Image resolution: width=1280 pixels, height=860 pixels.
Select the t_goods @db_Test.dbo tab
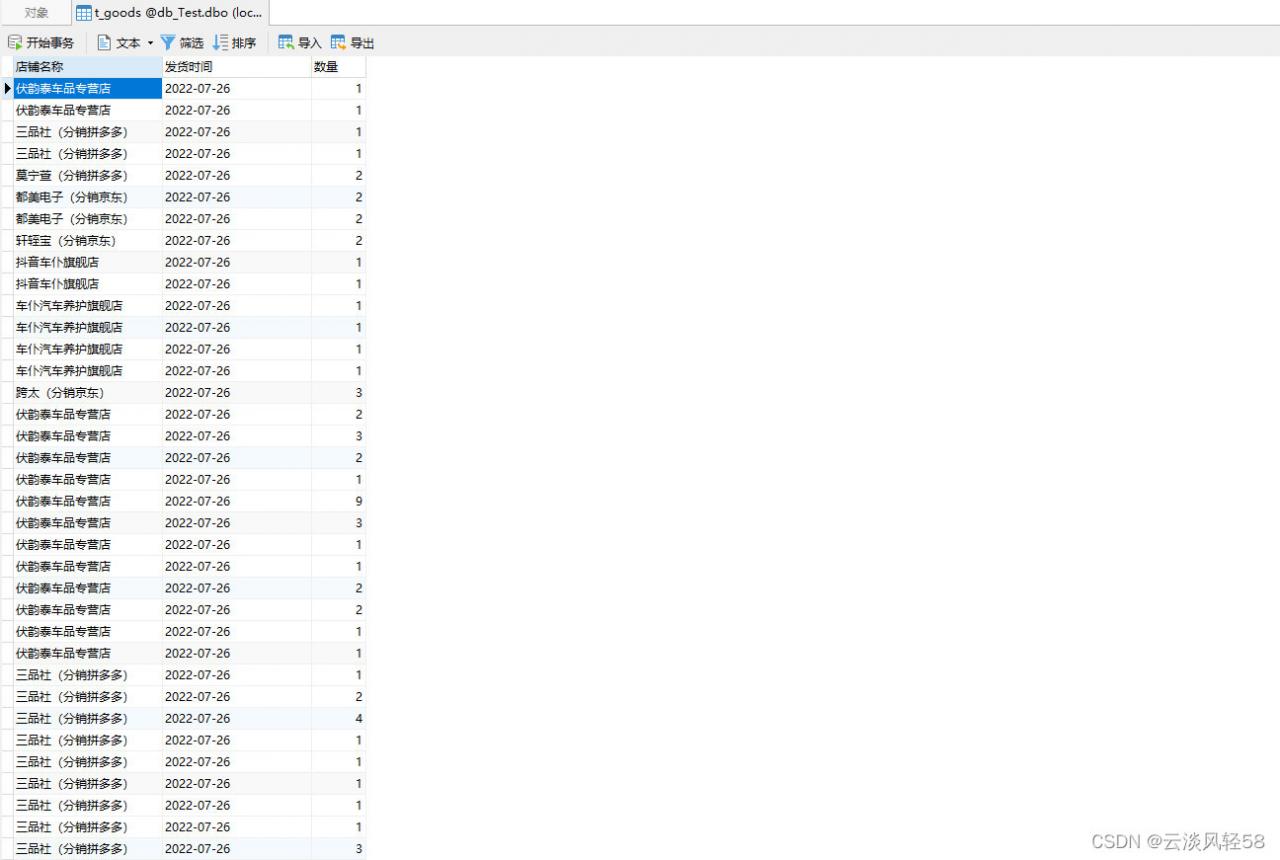pyautogui.click(x=170, y=13)
